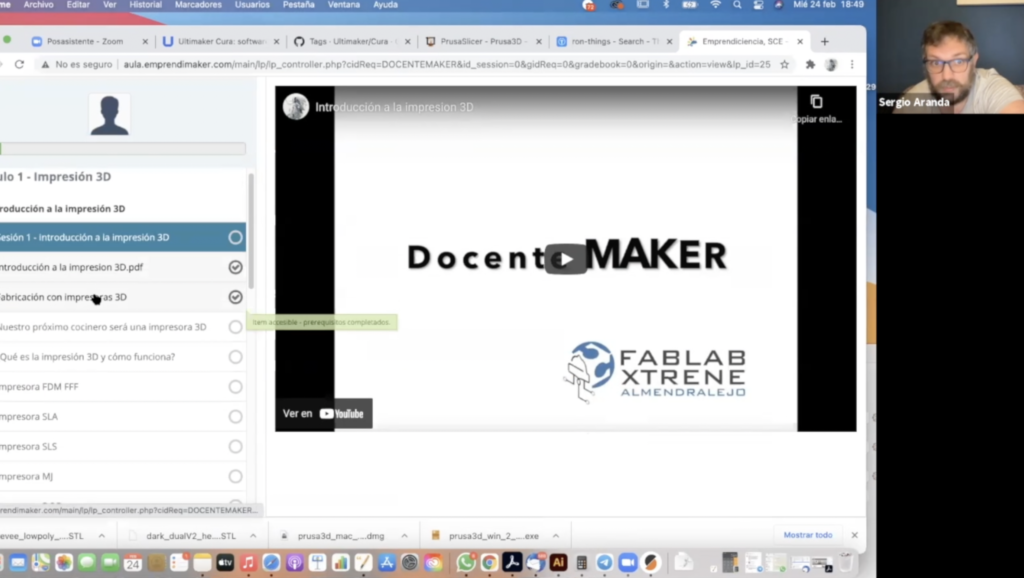Expand options for prusa3d_mac dmg download
The width and height of the screenshot is (1024, 578).
click(404, 536)
